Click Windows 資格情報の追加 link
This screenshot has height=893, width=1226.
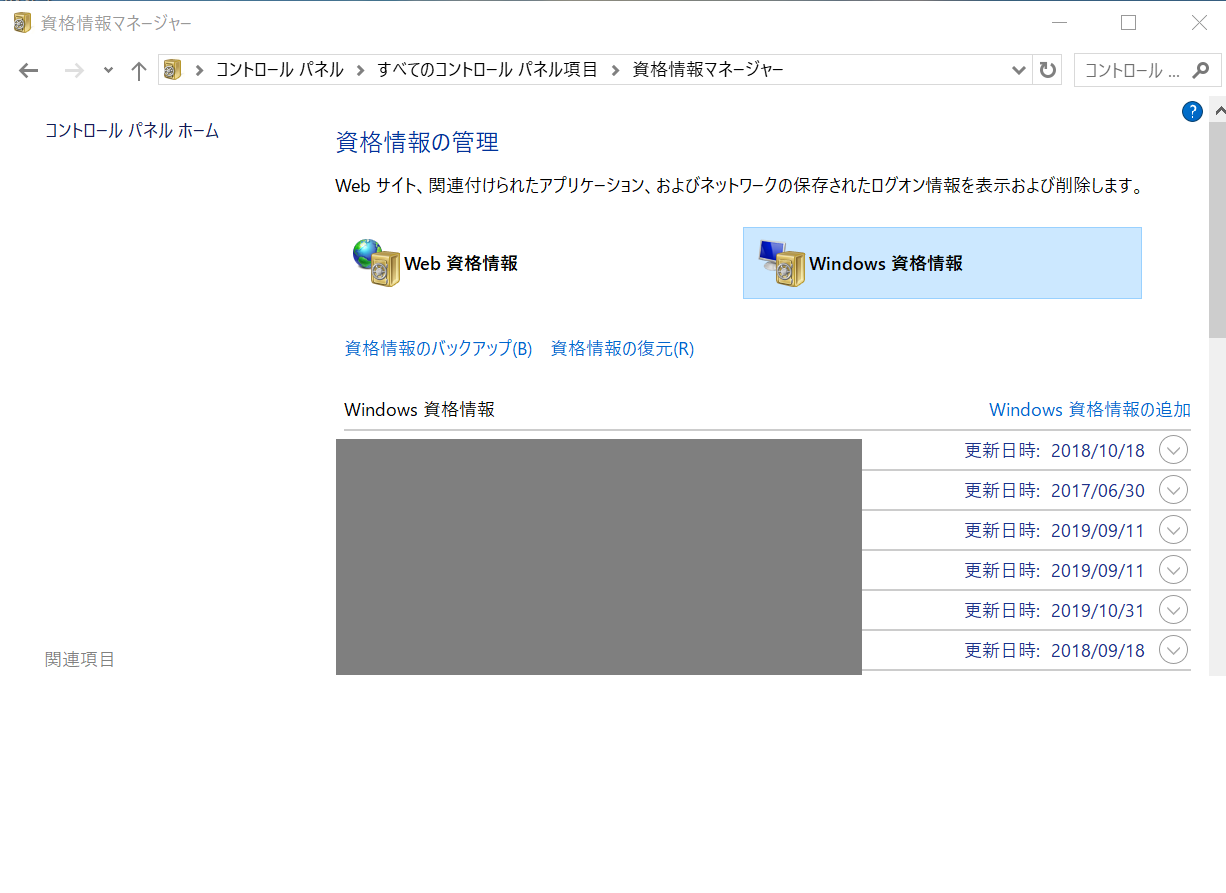1090,409
